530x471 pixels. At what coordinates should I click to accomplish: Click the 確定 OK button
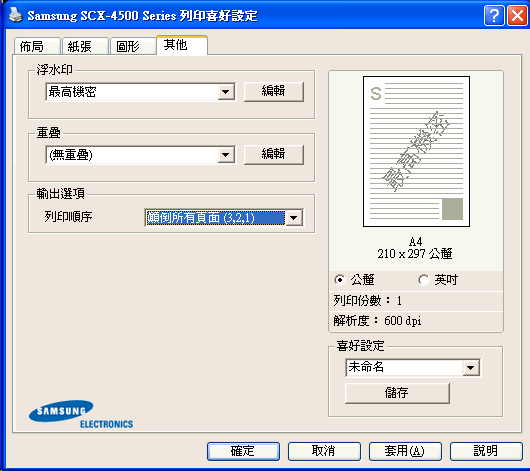tap(243, 451)
